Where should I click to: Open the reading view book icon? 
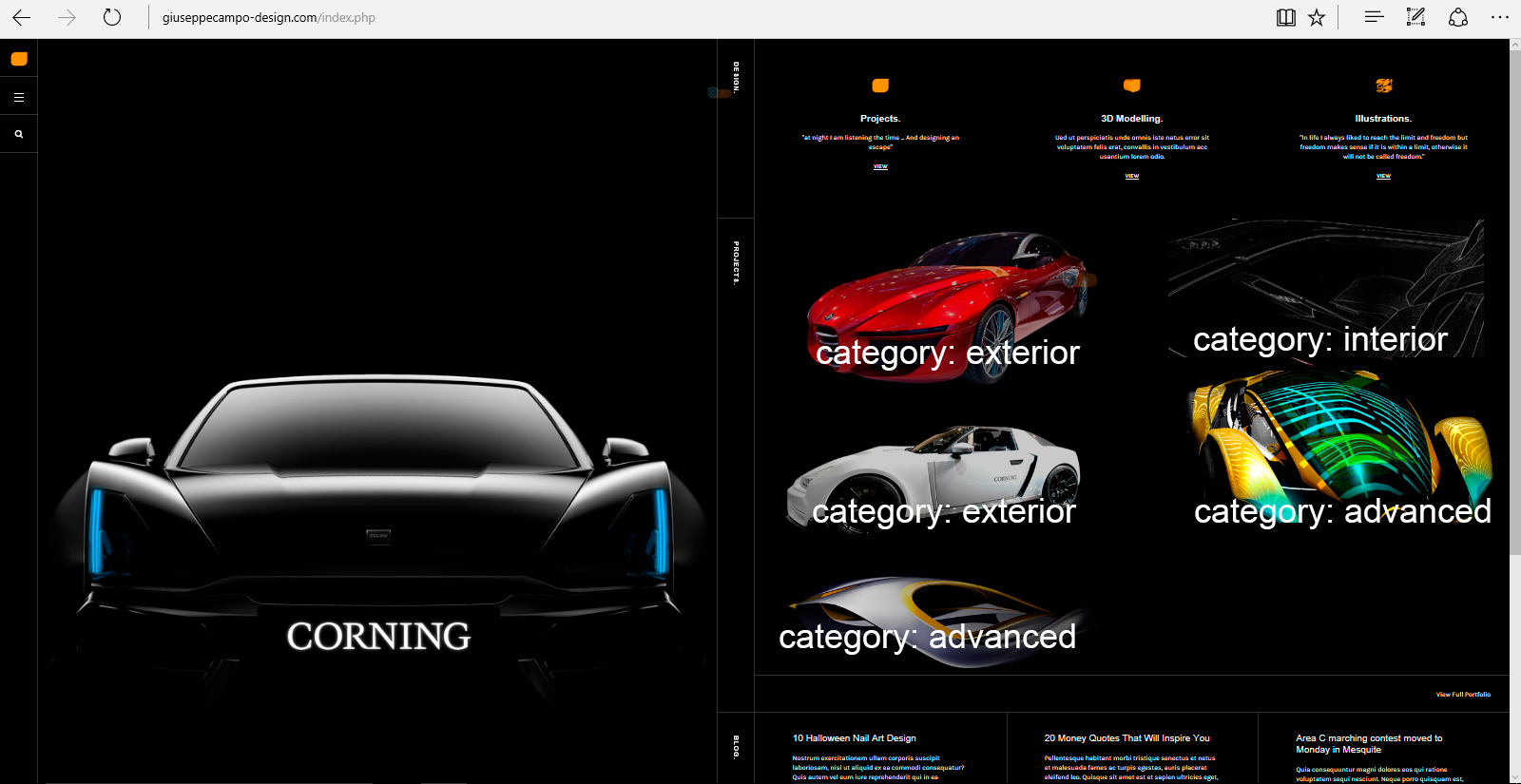pos(1285,17)
